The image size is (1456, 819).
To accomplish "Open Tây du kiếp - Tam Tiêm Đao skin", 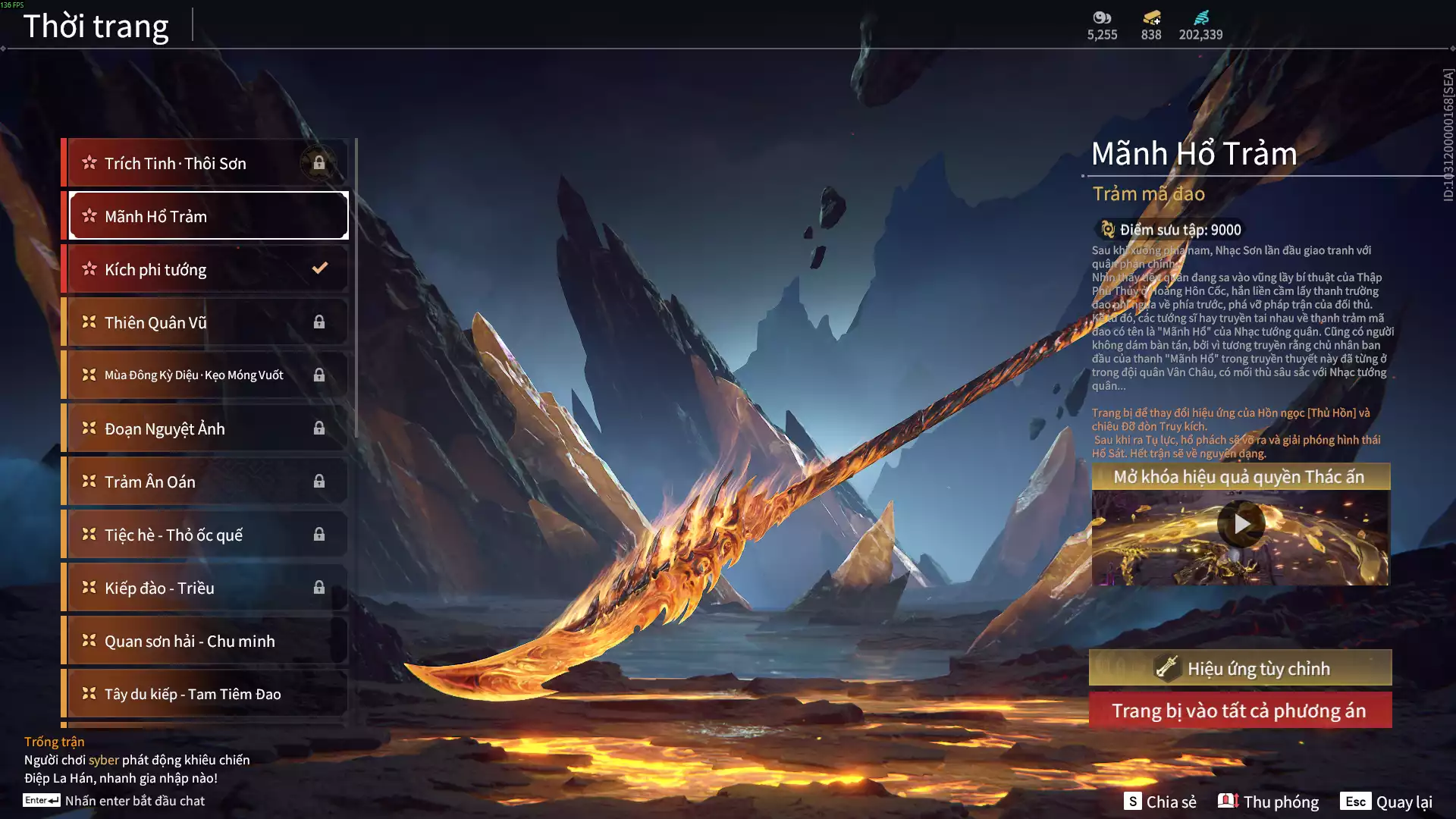I will click(x=205, y=694).
